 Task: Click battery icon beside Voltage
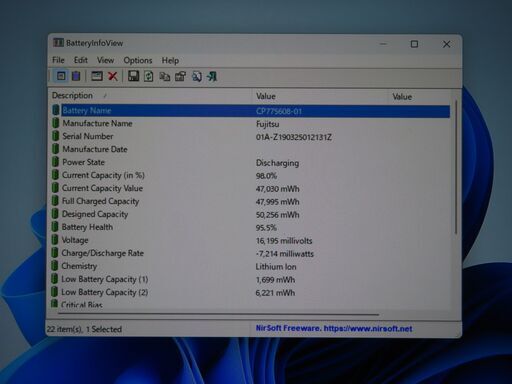(55, 240)
